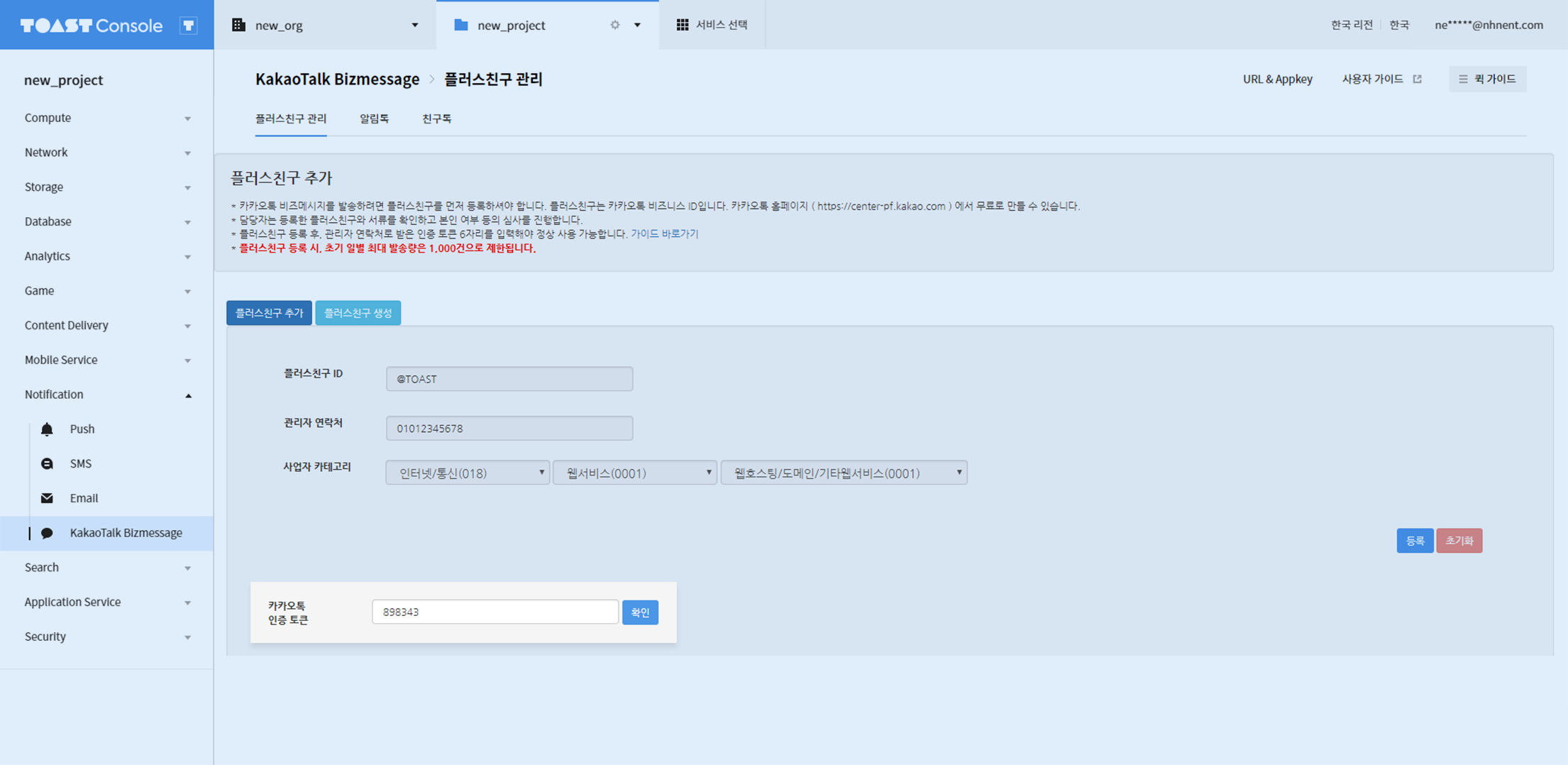Image resolution: width=1568 pixels, height=765 pixels.
Task: Click the 플러스친구 ID input field
Action: tap(509, 379)
